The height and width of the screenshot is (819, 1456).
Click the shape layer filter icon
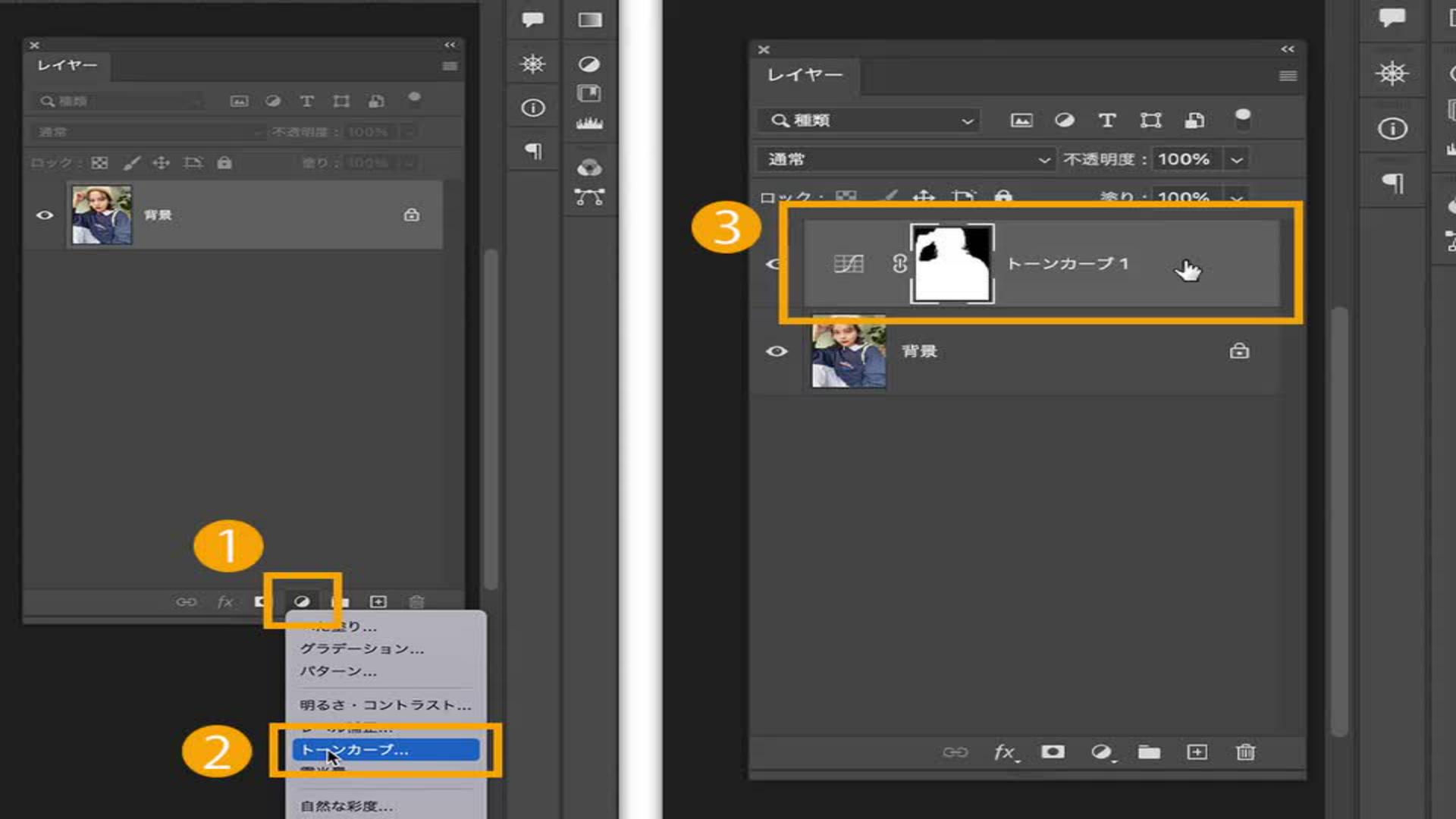(x=1150, y=121)
